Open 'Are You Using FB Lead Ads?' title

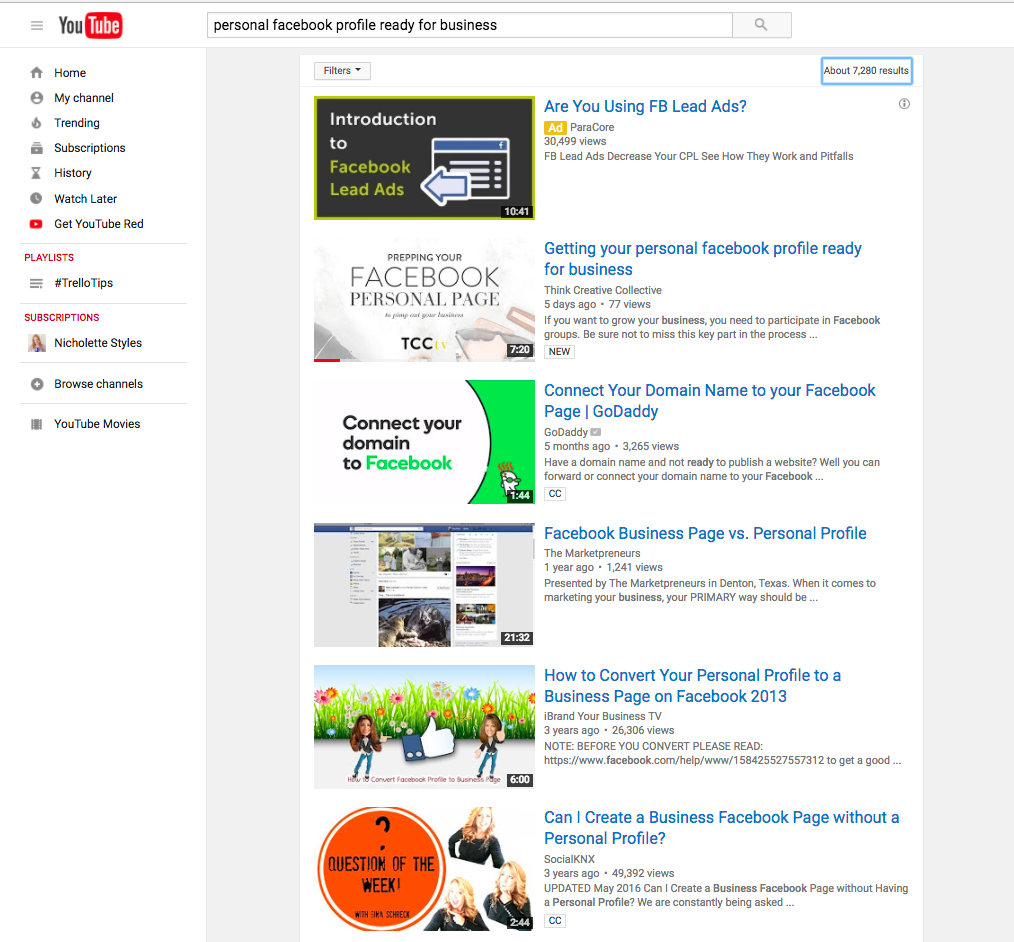(x=645, y=106)
